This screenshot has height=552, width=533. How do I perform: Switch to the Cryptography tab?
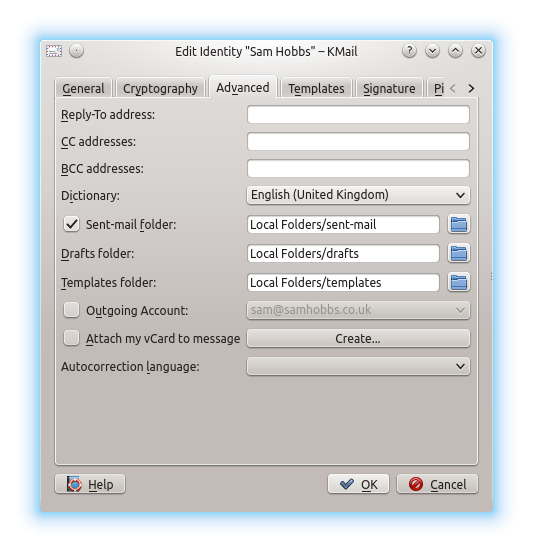160,88
